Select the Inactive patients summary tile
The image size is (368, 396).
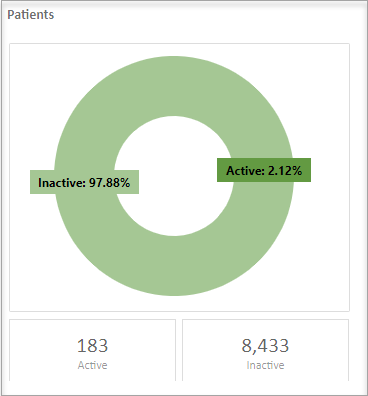(265, 350)
